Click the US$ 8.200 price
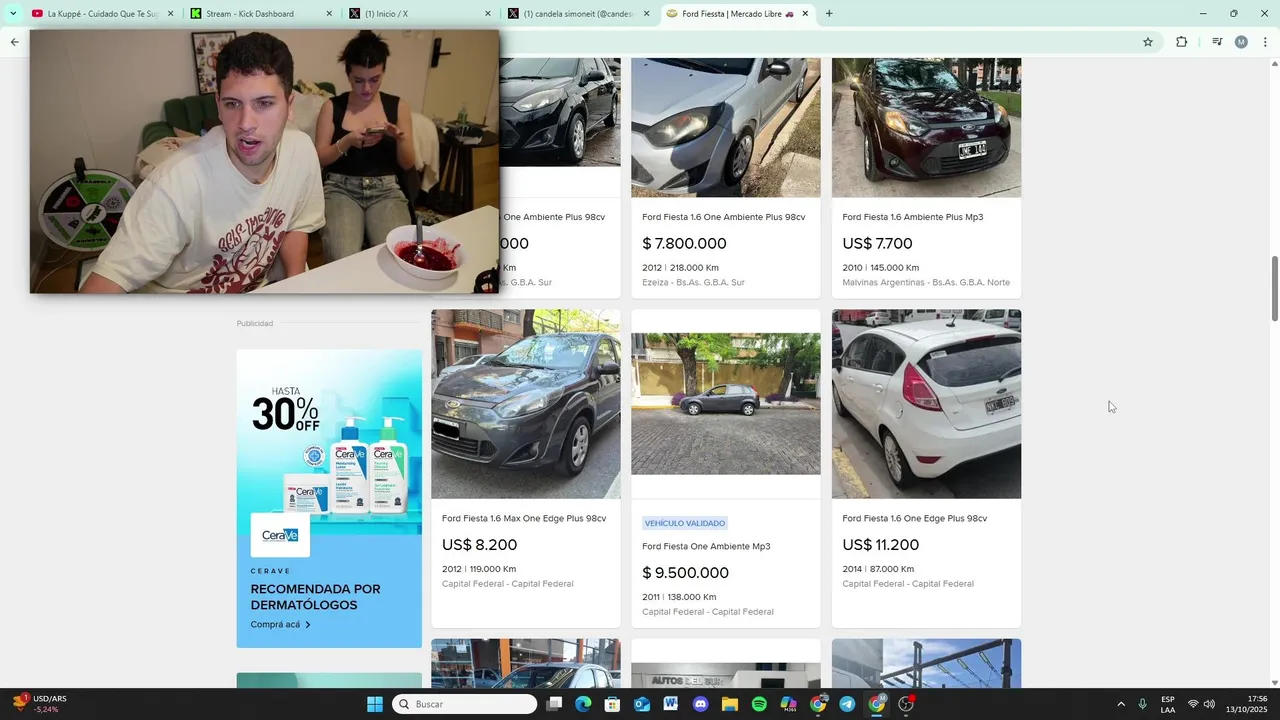 (x=480, y=545)
